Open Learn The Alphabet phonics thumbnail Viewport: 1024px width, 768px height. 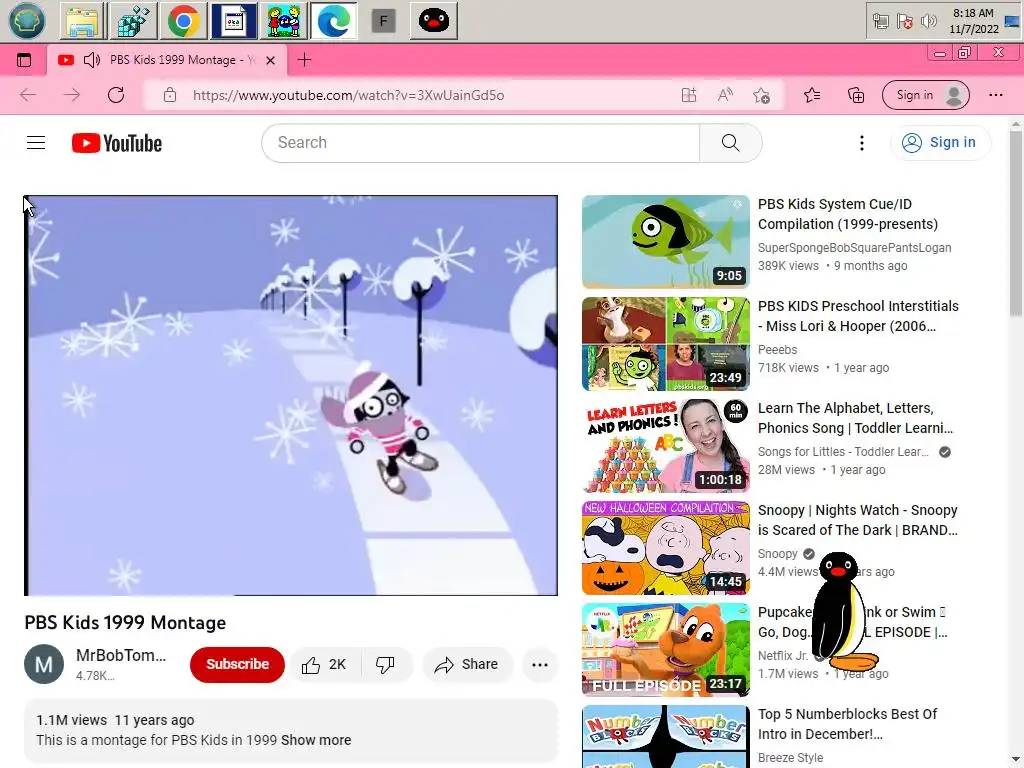[x=665, y=445]
